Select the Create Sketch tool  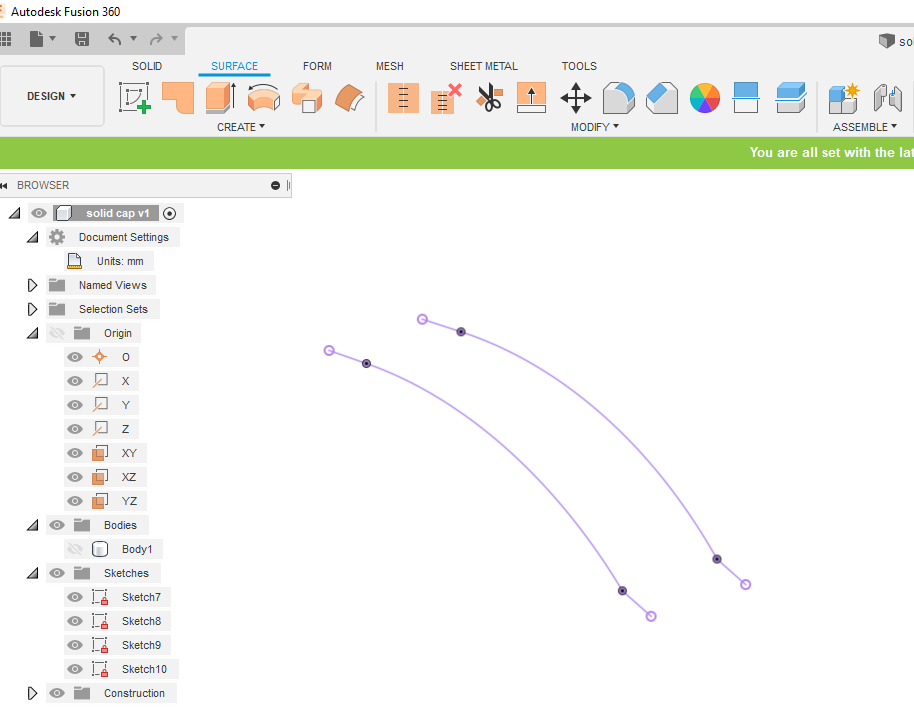coord(135,98)
